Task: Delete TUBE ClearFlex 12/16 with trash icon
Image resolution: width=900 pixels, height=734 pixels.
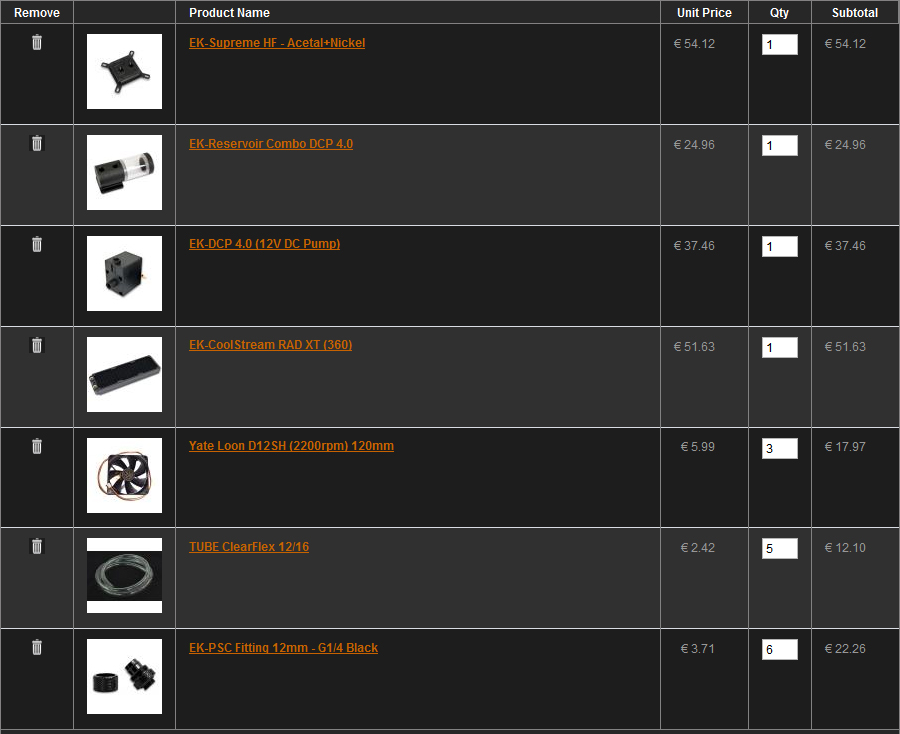Action: tap(37, 546)
